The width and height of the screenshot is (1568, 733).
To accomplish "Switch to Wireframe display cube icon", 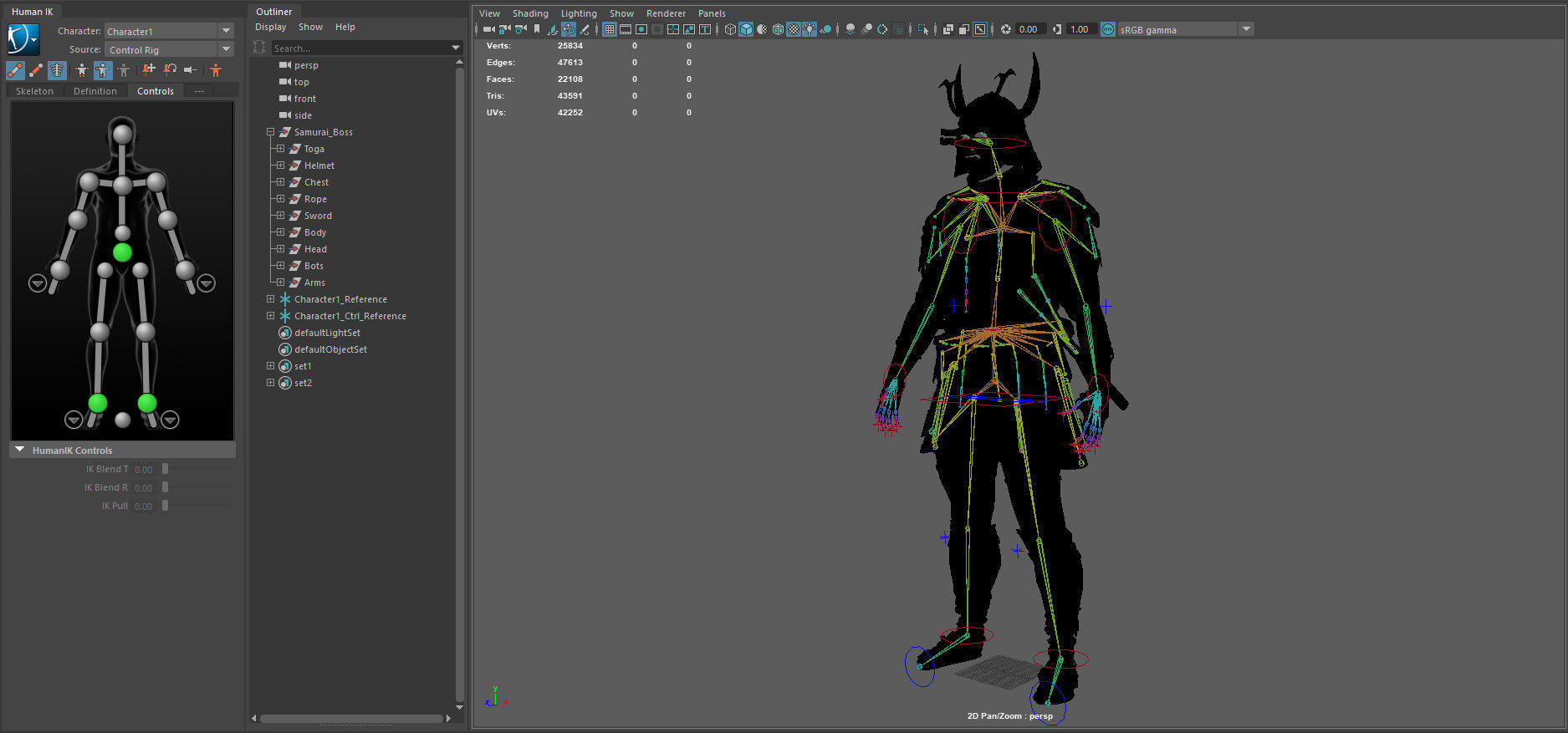I will (x=730, y=29).
